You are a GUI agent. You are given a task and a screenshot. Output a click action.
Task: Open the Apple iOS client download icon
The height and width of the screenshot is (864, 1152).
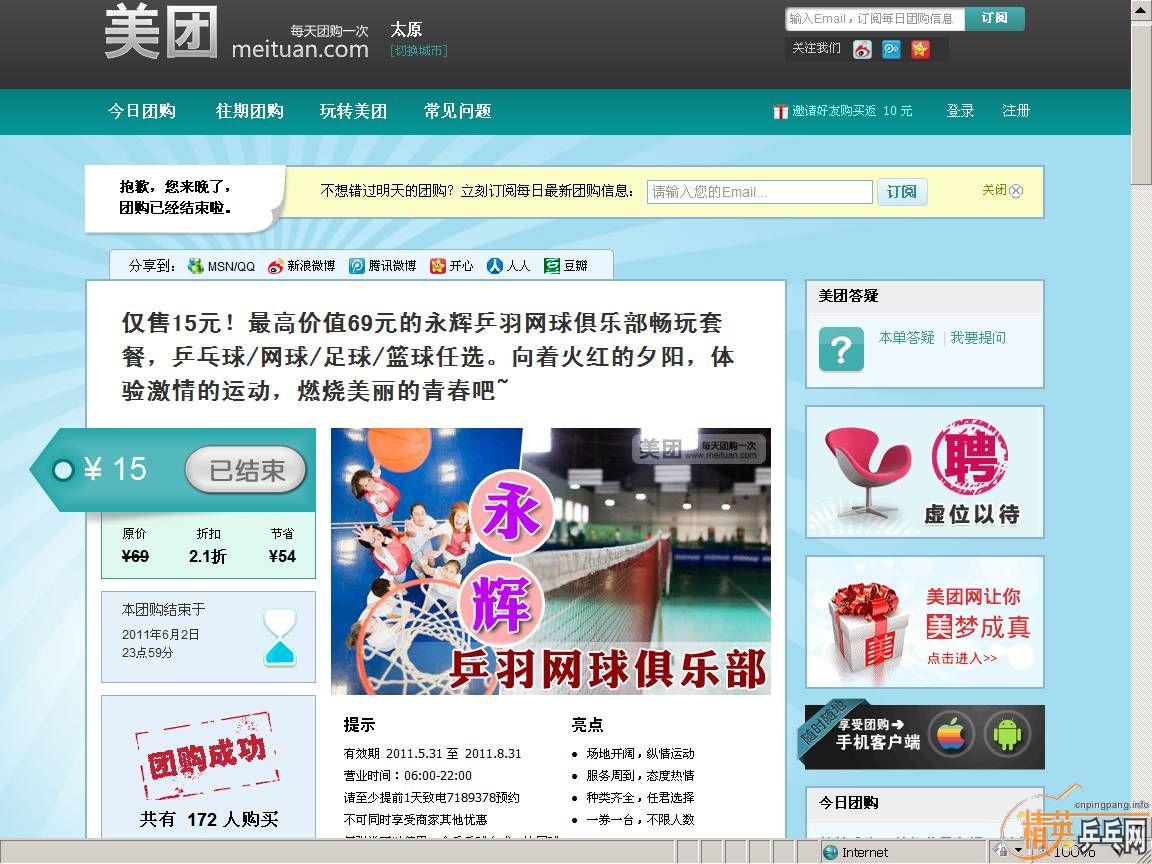click(951, 734)
